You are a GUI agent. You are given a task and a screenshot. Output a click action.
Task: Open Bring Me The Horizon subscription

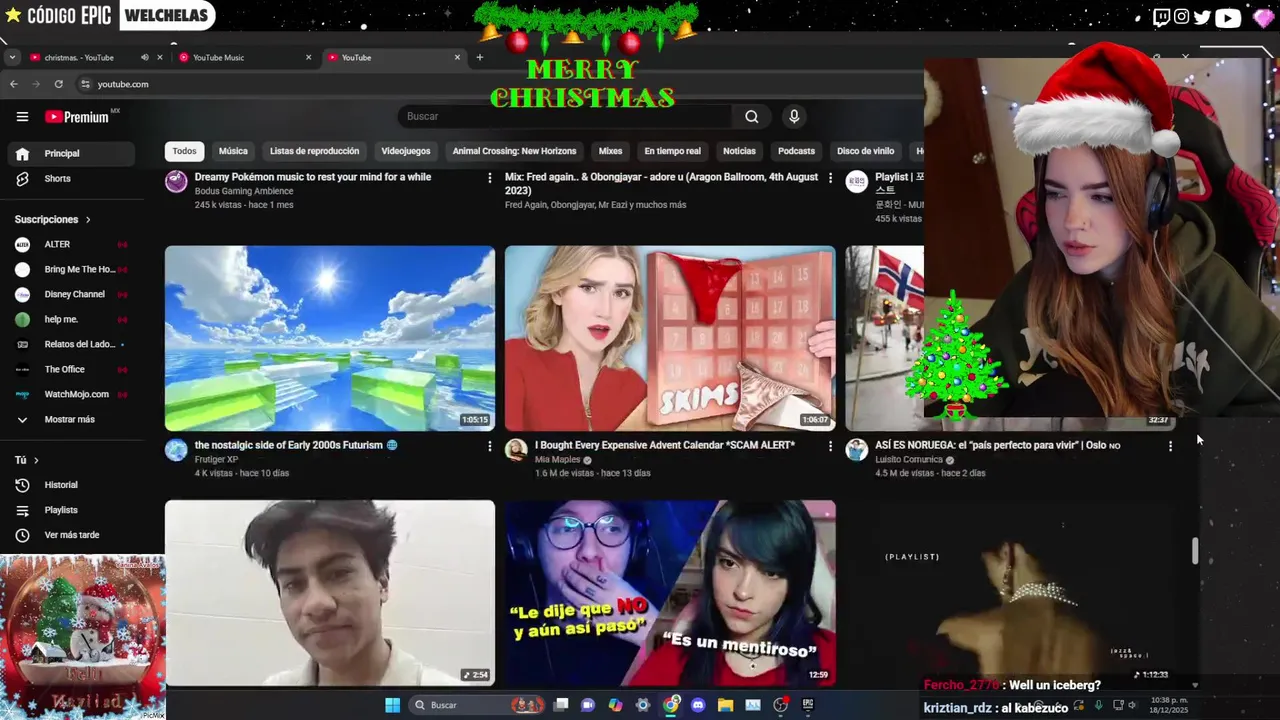pos(70,270)
